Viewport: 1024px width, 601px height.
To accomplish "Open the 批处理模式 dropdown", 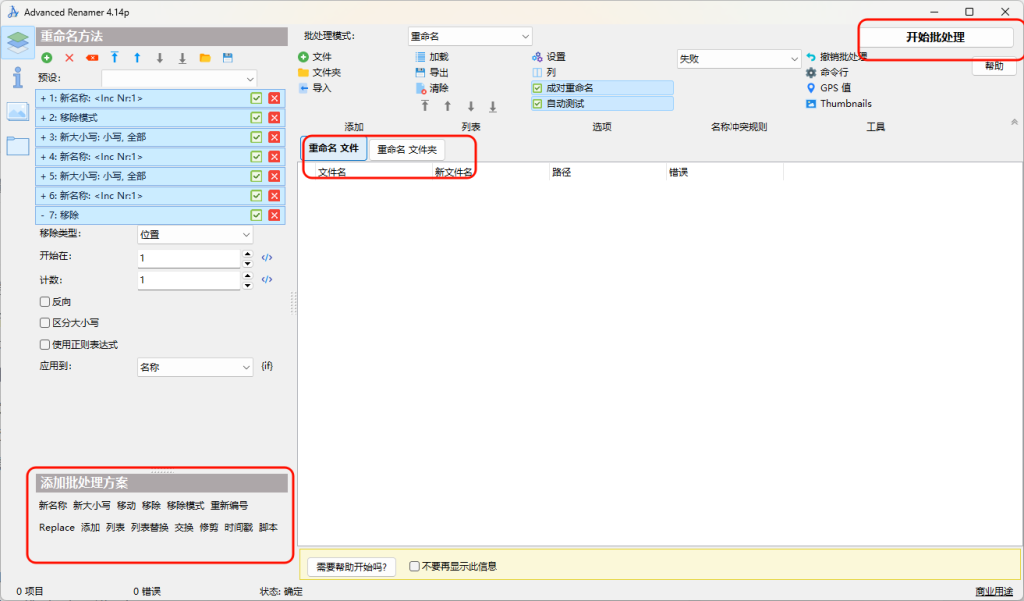I will pyautogui.click(x=470, y=36).
